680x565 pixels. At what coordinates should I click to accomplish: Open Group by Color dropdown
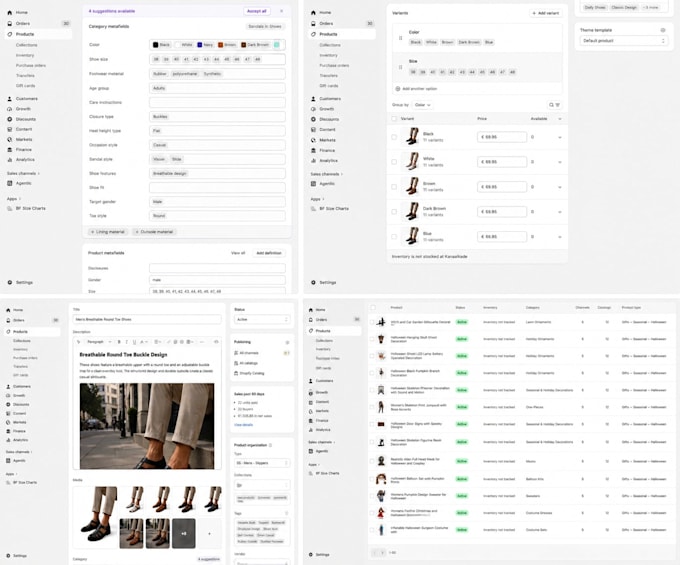422,105
